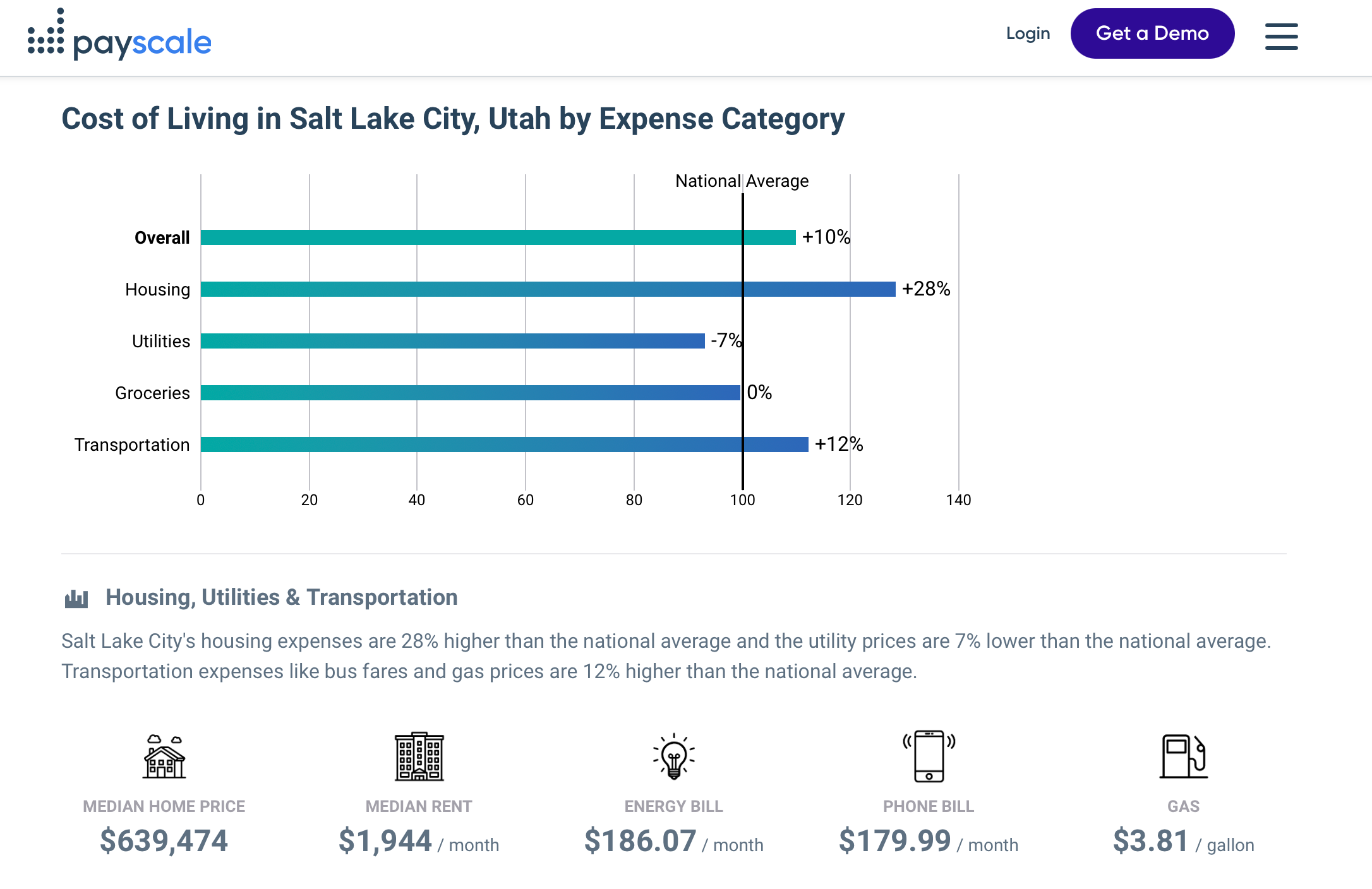
Task: Click the $1,944 median rent value
Action: click(385, 841)
